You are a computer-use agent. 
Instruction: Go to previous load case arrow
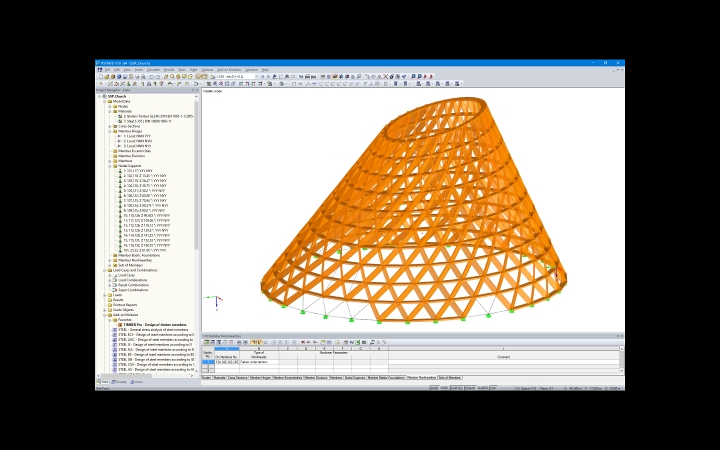point(263,77)
